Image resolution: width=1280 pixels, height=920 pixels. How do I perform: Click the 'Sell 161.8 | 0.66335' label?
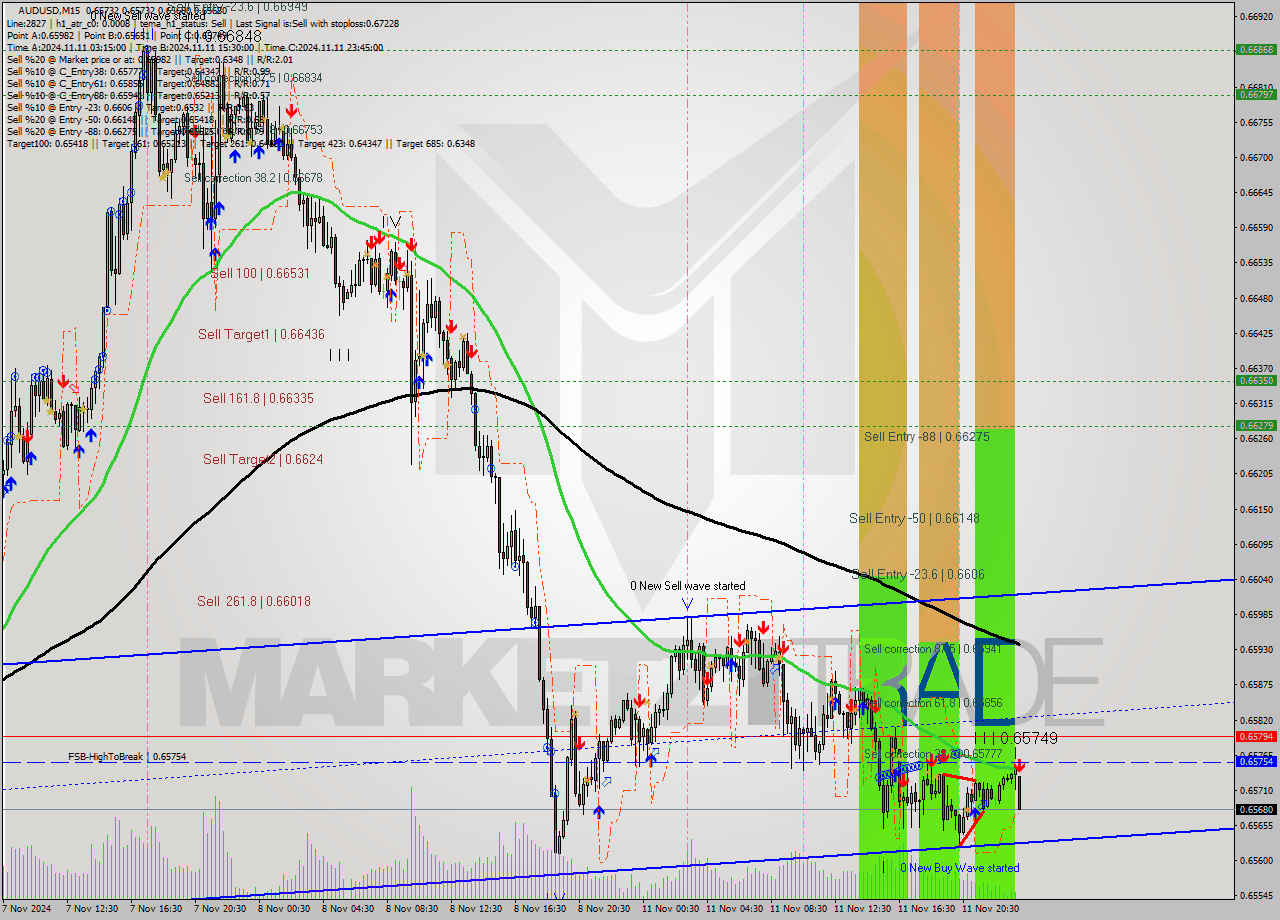[x=258, y=398]
